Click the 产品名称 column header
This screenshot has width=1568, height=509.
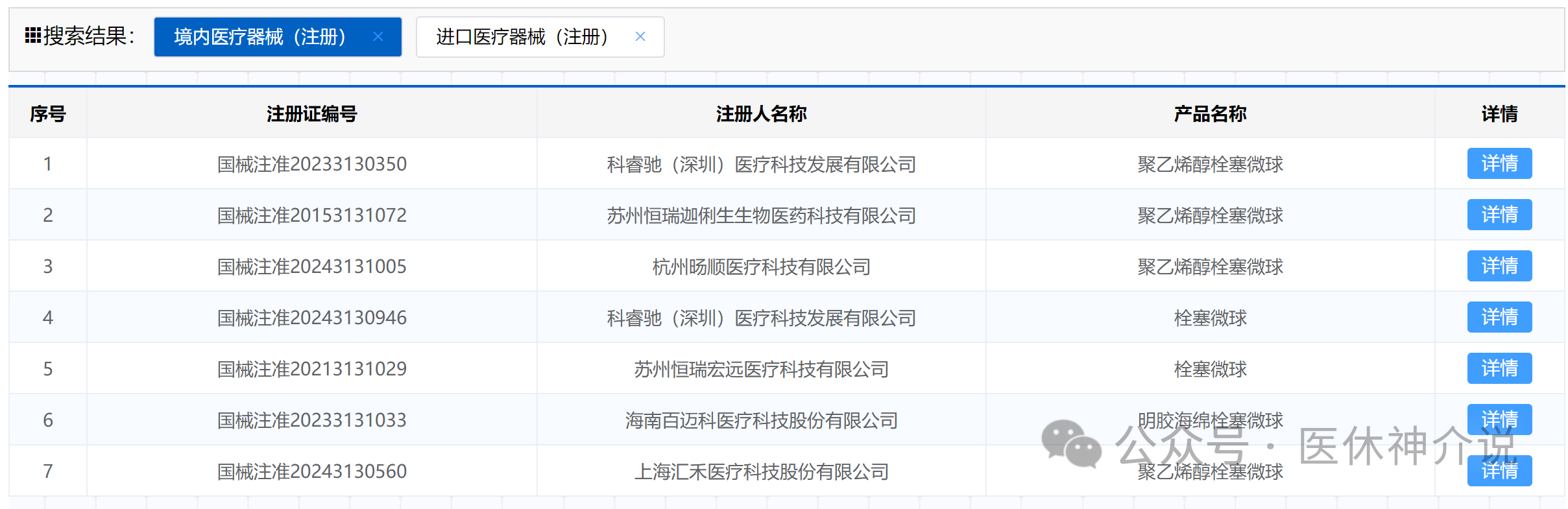pos(1211,113)
